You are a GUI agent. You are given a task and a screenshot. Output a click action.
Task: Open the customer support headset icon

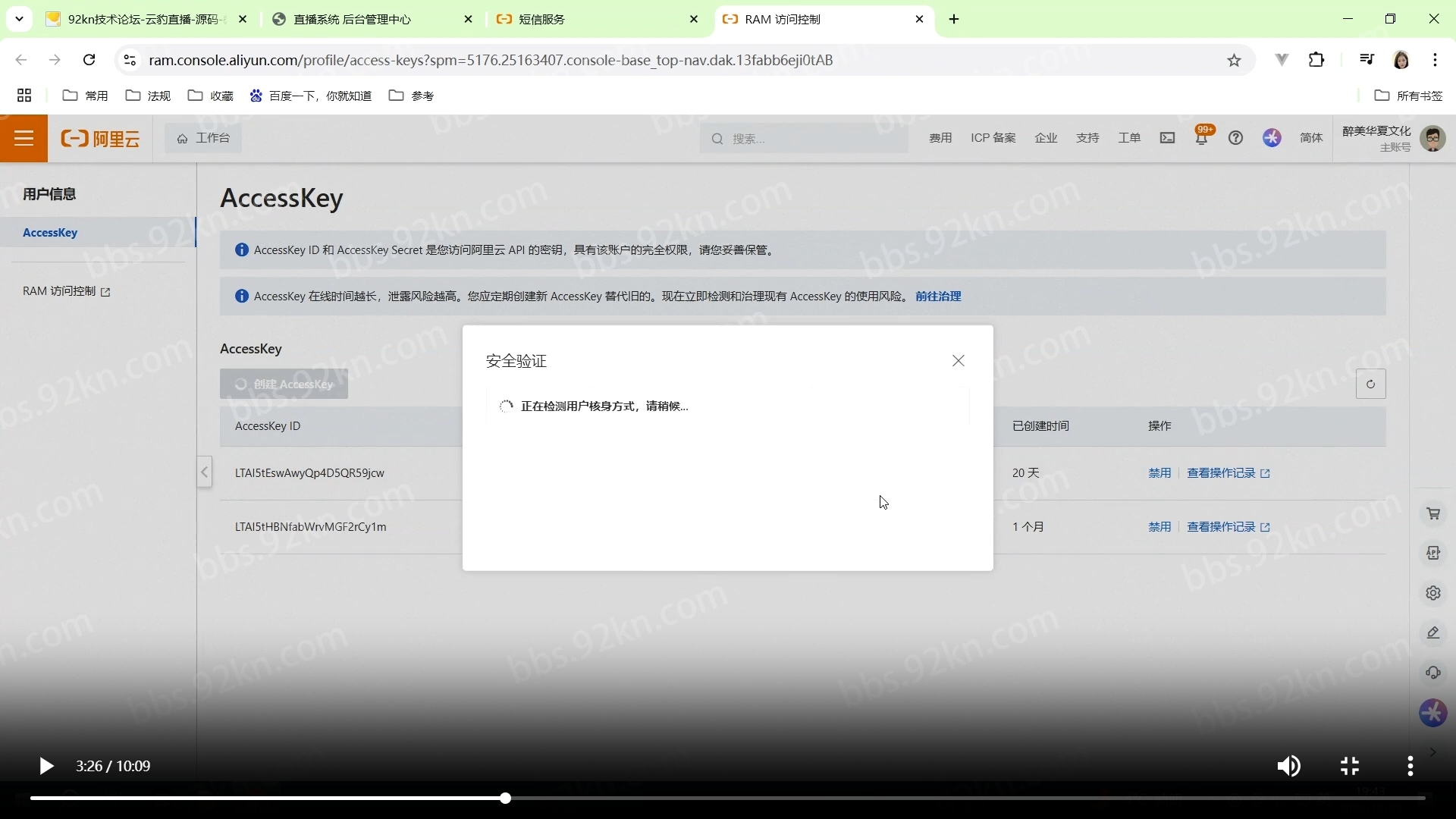(1433, 673)
